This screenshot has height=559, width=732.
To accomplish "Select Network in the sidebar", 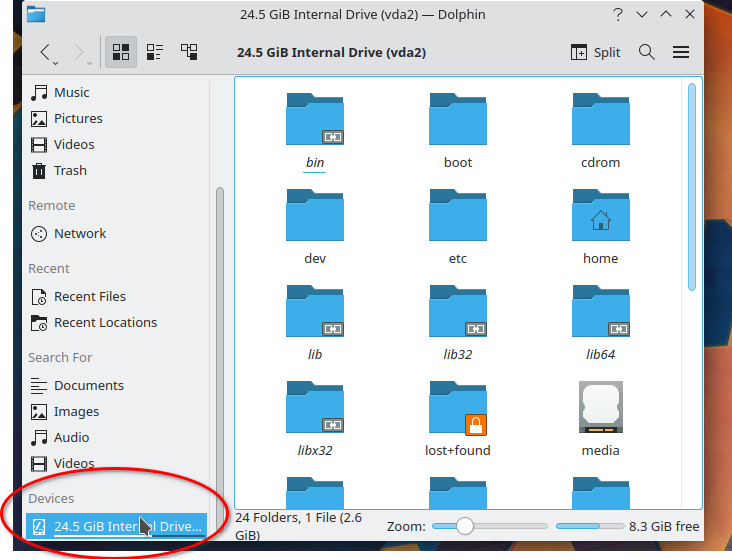I will 80,233.
